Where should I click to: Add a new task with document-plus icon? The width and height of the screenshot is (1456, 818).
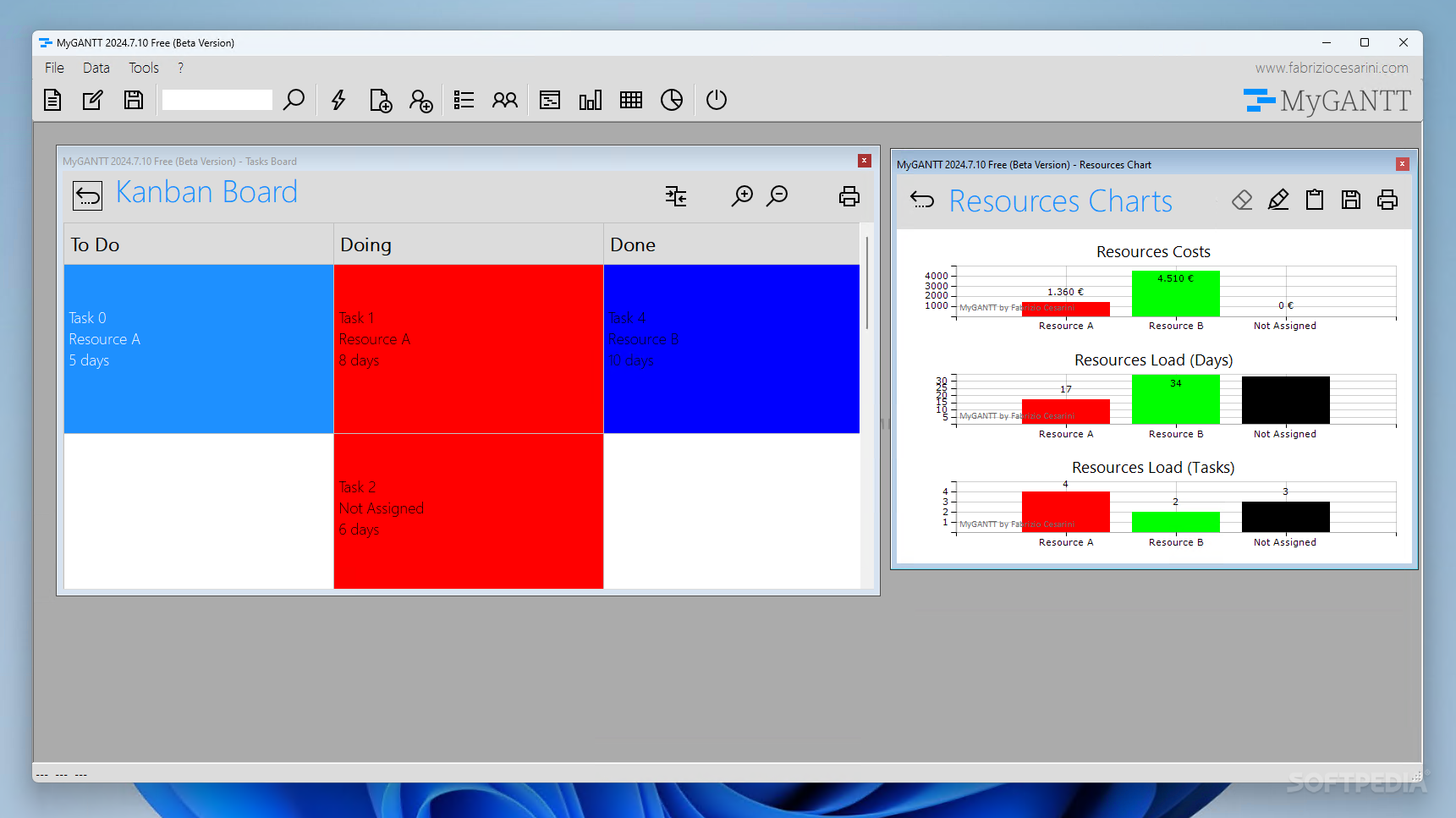(381, 100)
